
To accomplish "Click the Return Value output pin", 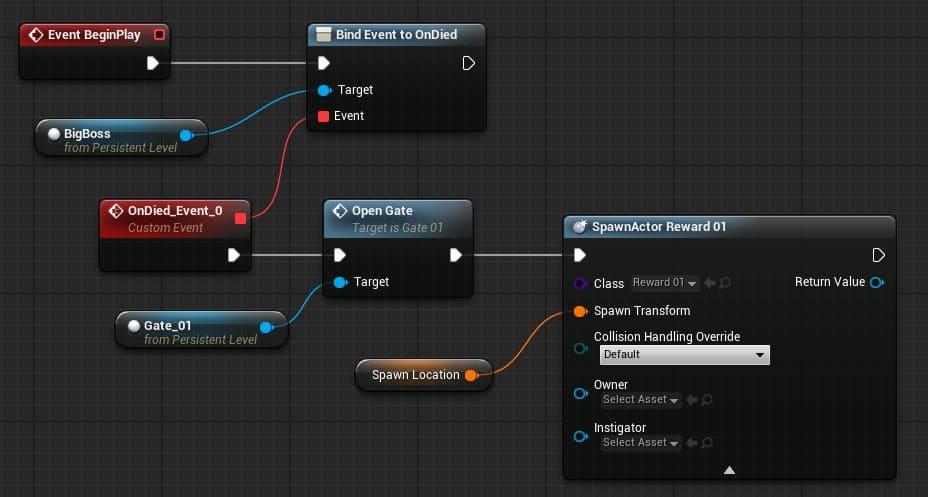I will [877, 282].
